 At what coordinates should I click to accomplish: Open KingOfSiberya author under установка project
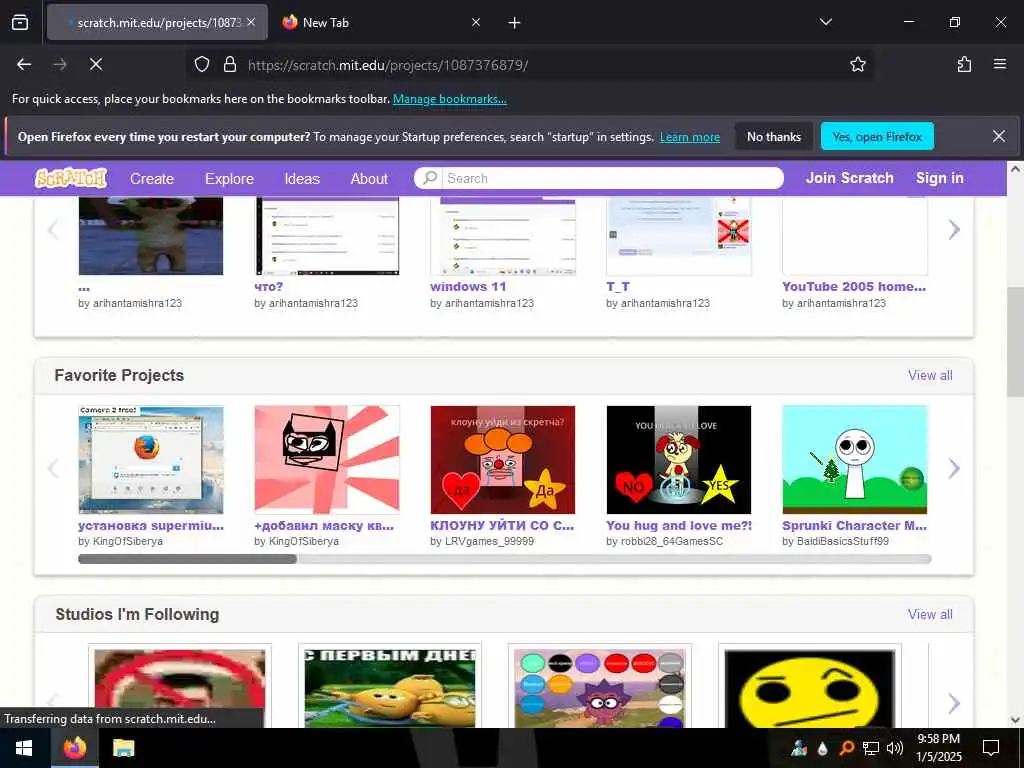[129, 541]
